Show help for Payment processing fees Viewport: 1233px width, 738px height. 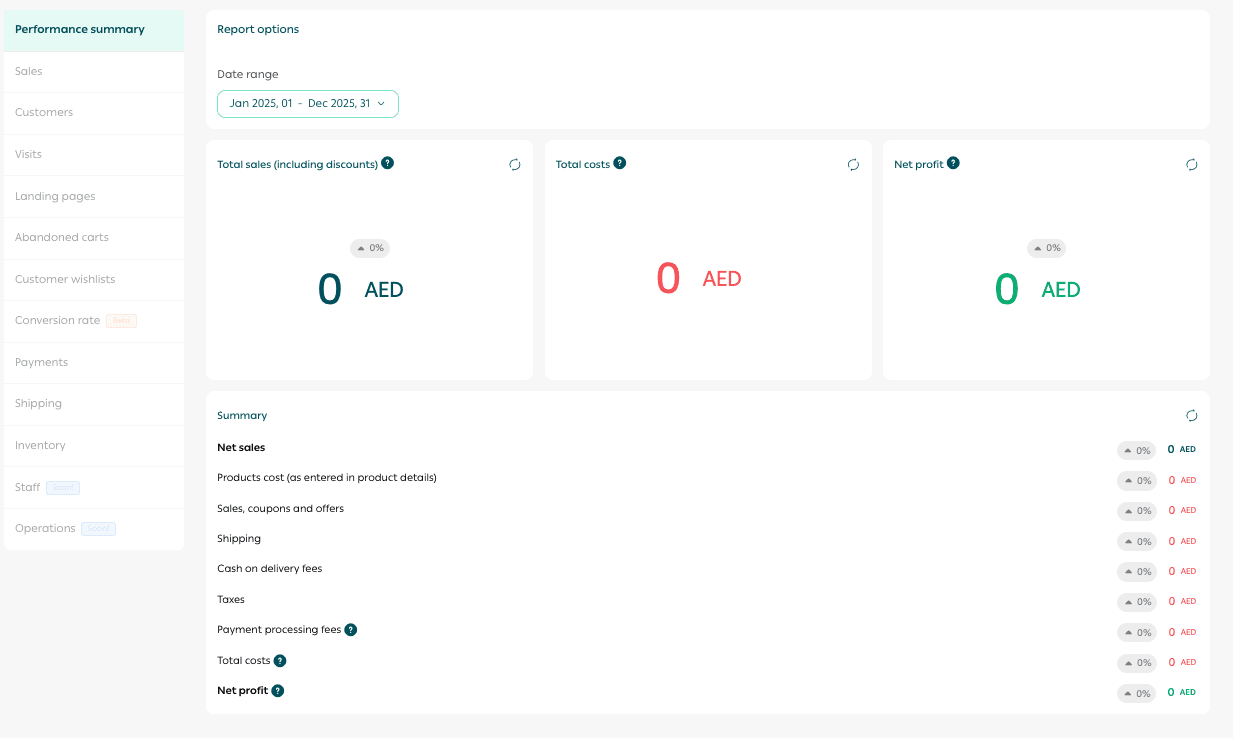tap(351, 630)
